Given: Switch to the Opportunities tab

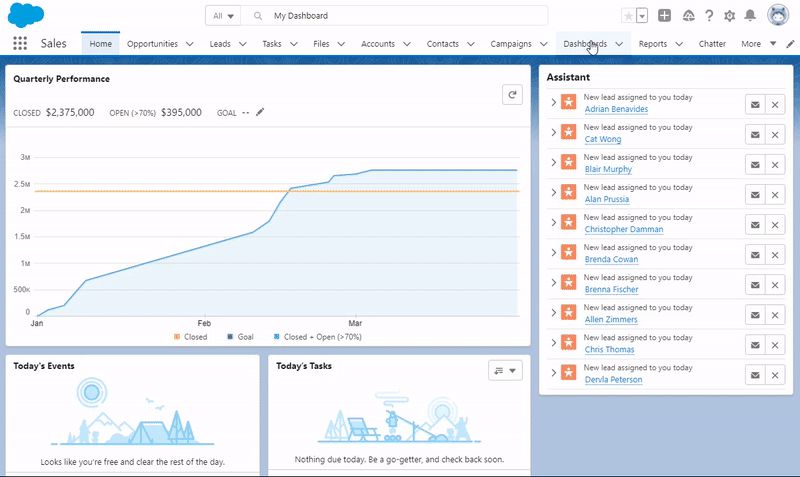Looking at the screenshot, I should point(152,44).
